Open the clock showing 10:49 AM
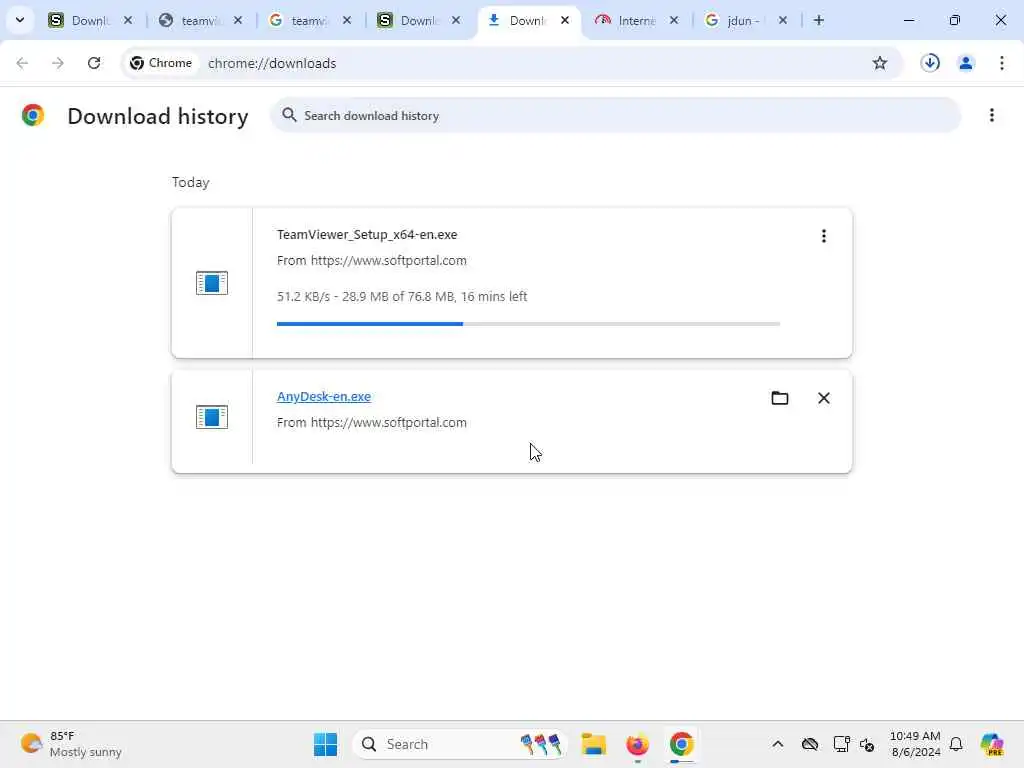The height and width of the screenshot is (768, 1024). (915, 744)
